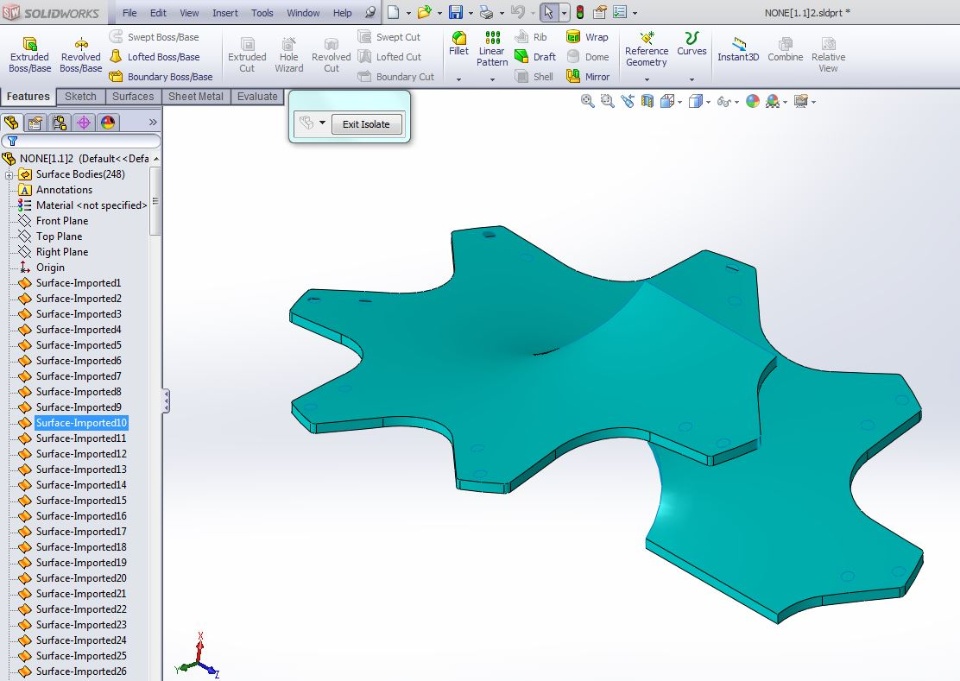Open dropdown under Reference Geometry
The height and width of the screenshot is (681, 960).
coord(647,79)
